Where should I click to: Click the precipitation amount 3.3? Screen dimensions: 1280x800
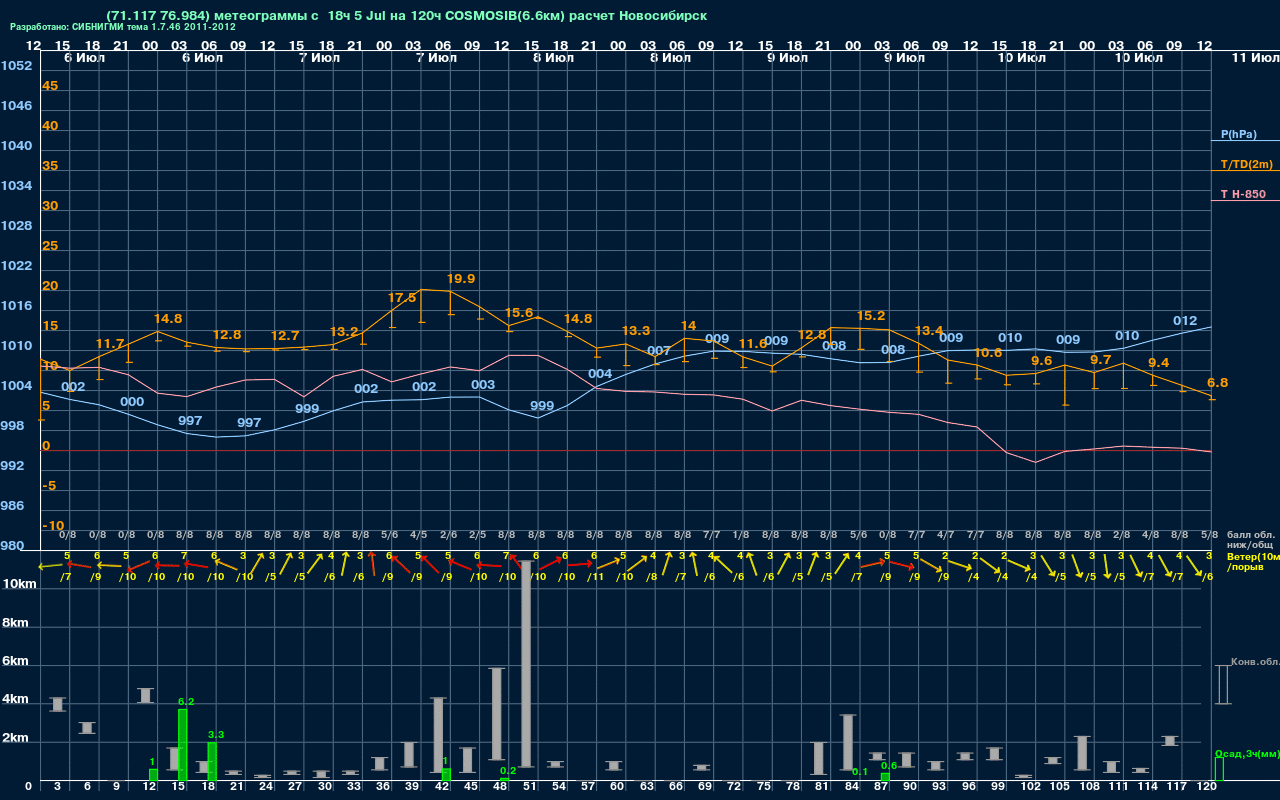pos(215,735)
